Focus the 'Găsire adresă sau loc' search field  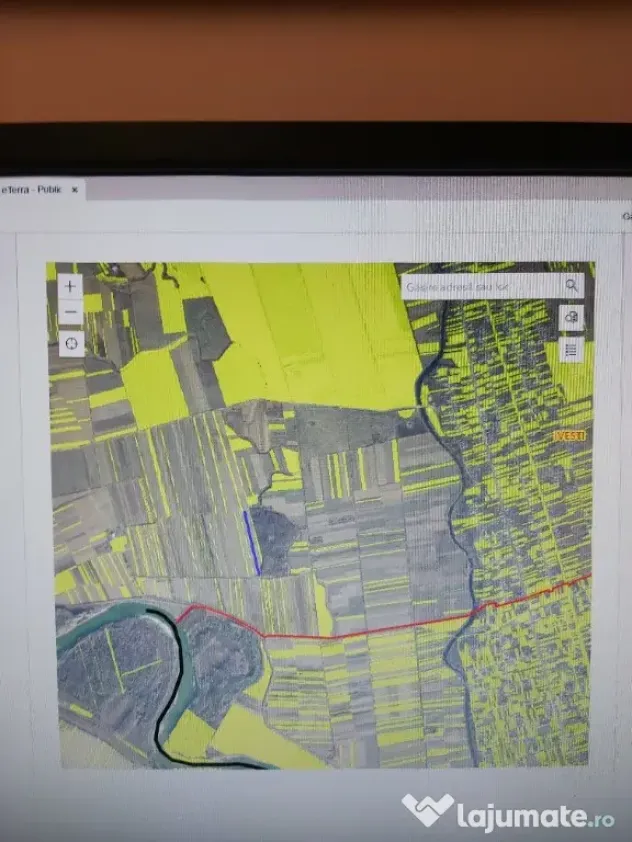(482, 287)
